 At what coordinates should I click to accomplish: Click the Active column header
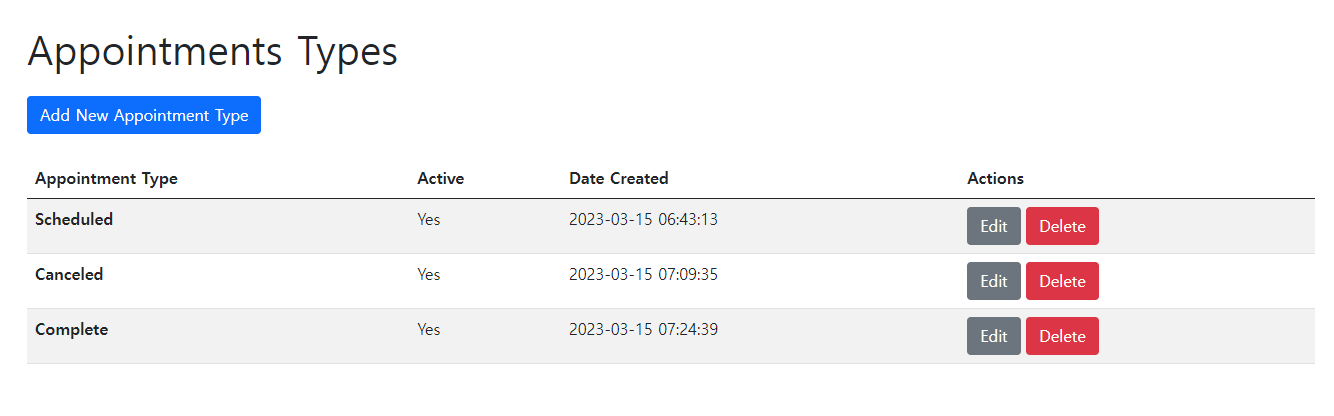coord(440,179)
